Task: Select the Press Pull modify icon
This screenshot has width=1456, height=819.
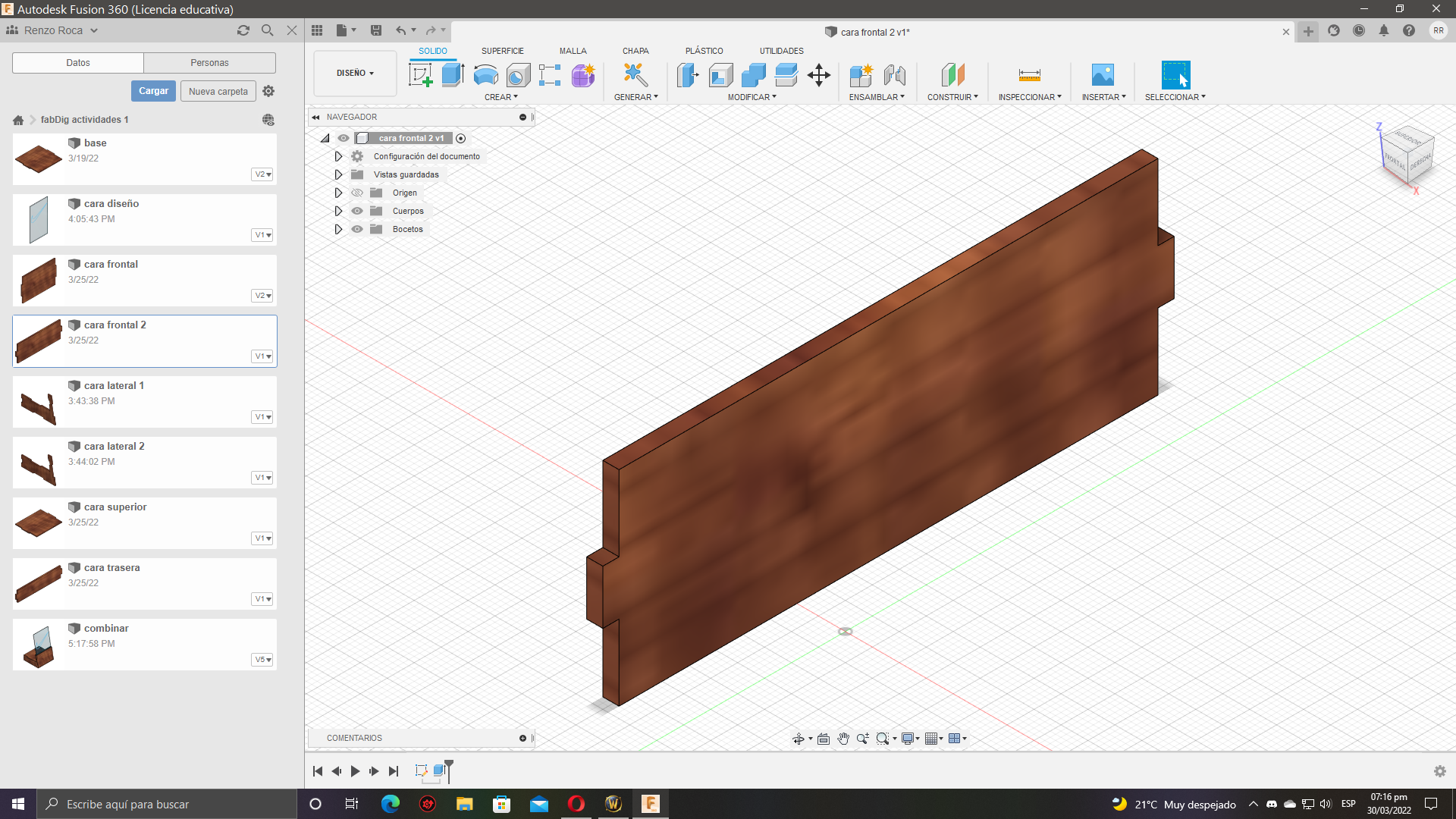Action: tap(688, 75)
